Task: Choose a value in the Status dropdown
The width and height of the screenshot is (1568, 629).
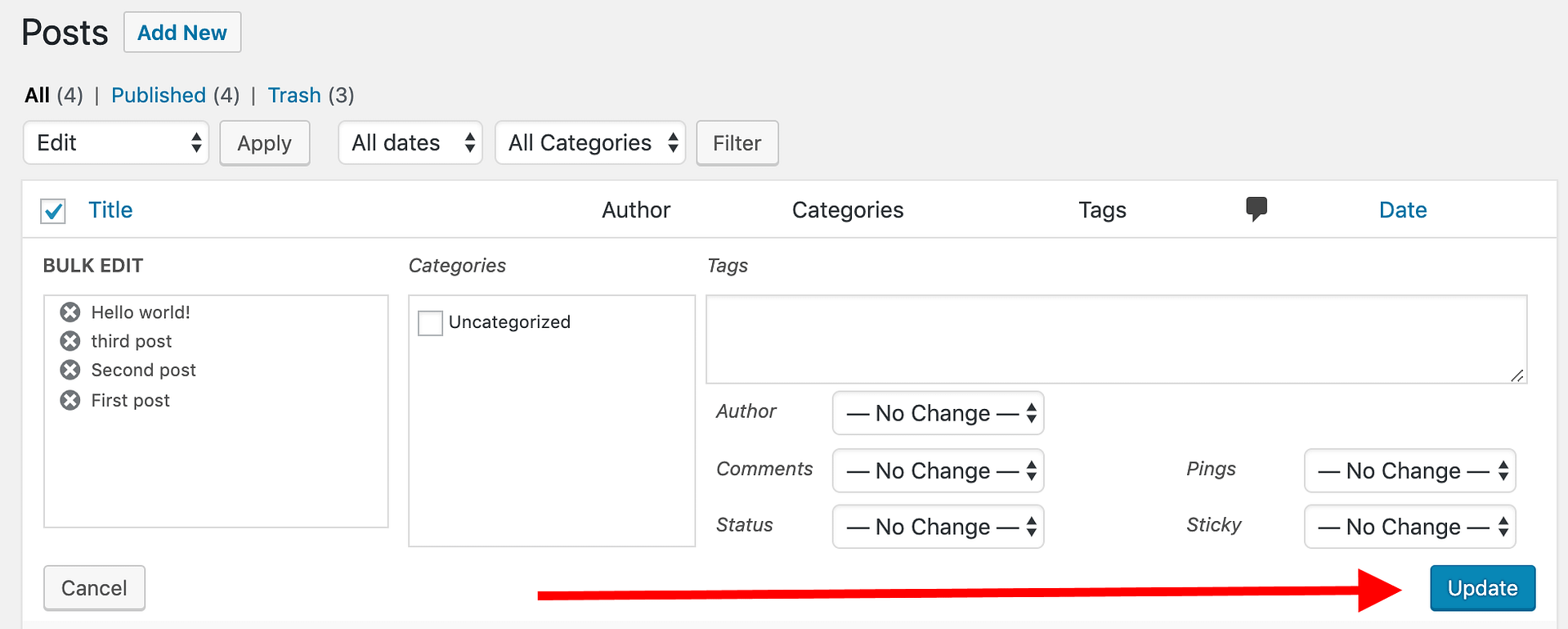Action: coord(938,527)
